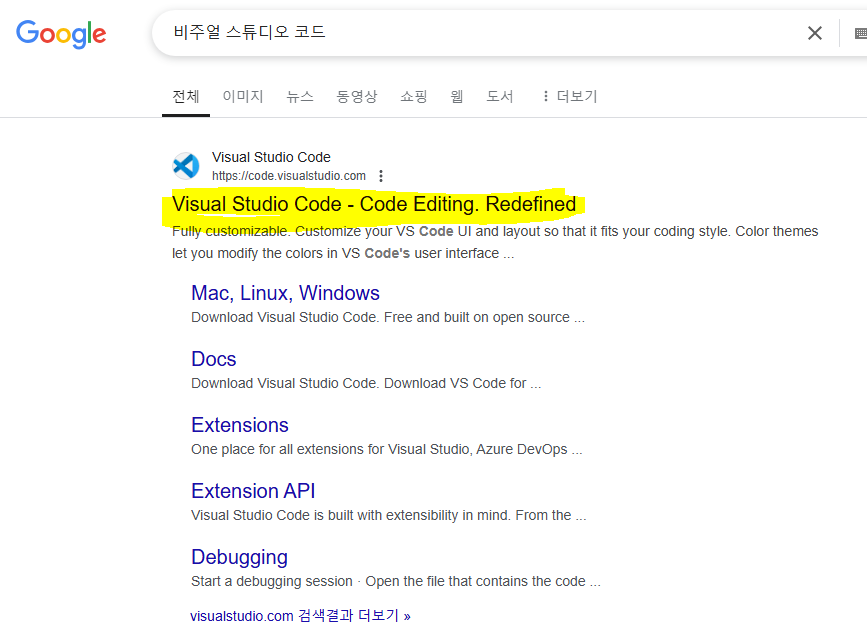This screenshot has height=635, width=867.
Task: Open the Extensions sitelink
Action: coord(239,425)
